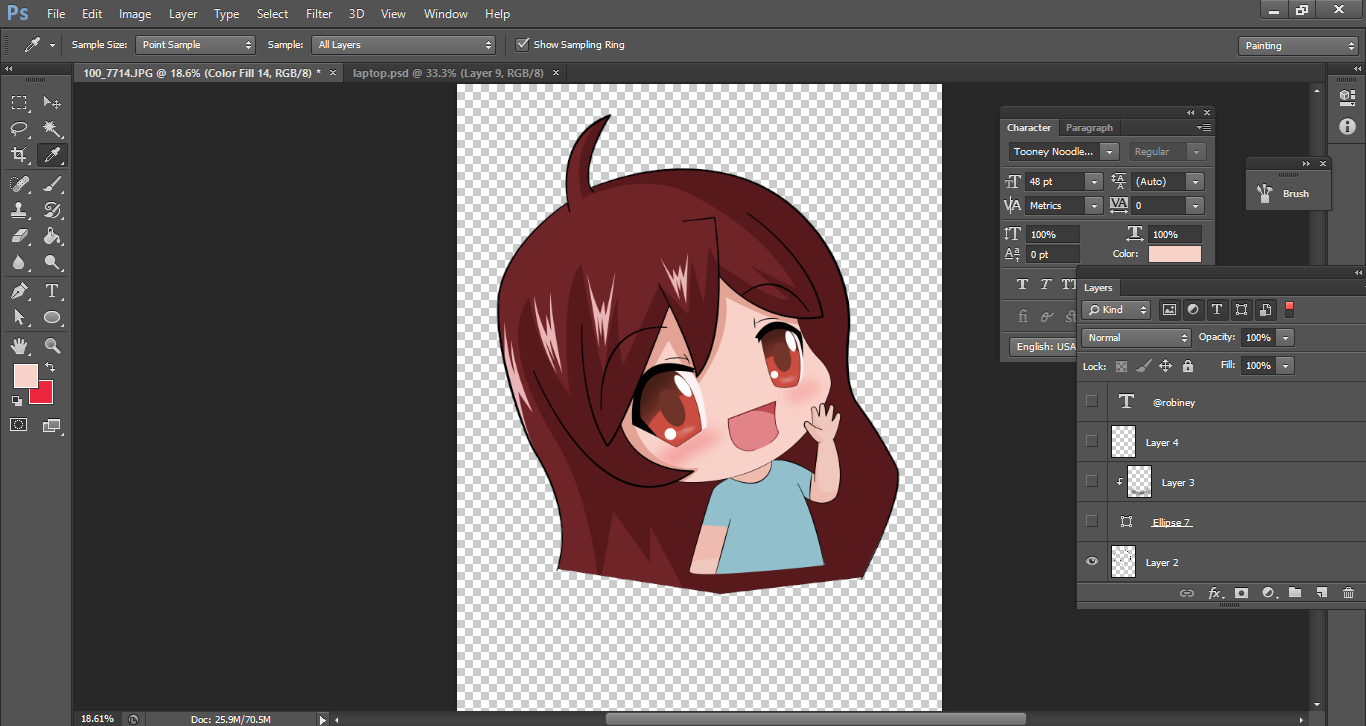
Task: Select the Clone Stamp tool
Action: [19, 210]
